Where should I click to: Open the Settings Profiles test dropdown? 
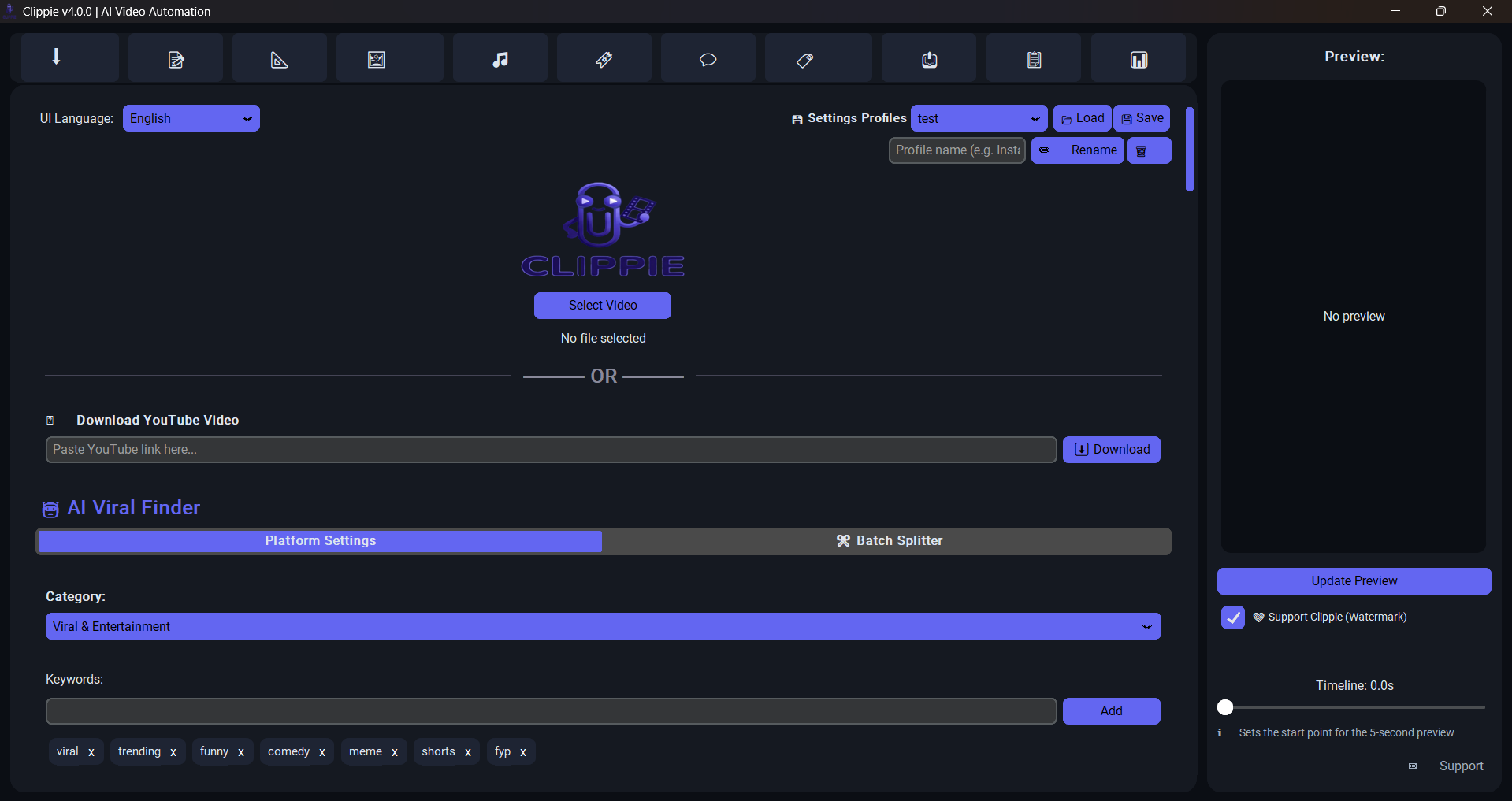(979, 118)
